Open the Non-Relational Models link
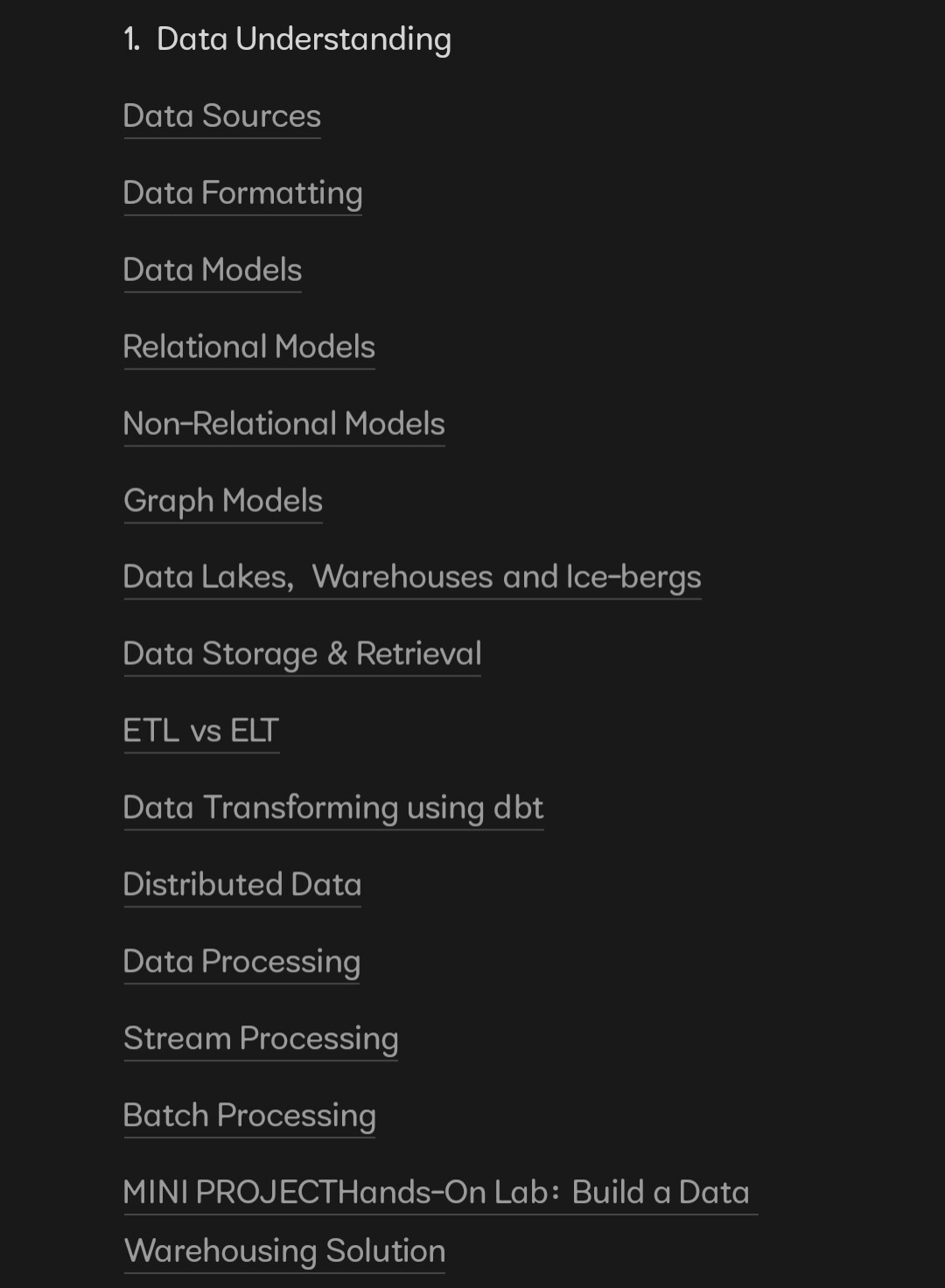Viewport: 945px width, 1288px height. coord(284,424)
